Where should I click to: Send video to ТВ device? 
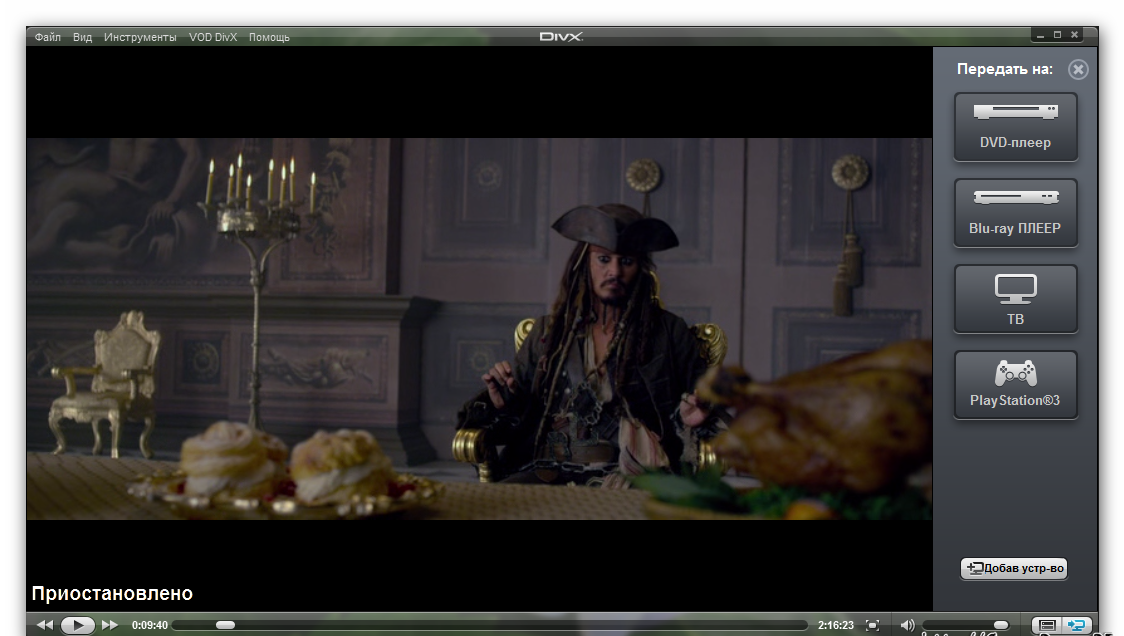(1015, 299)
